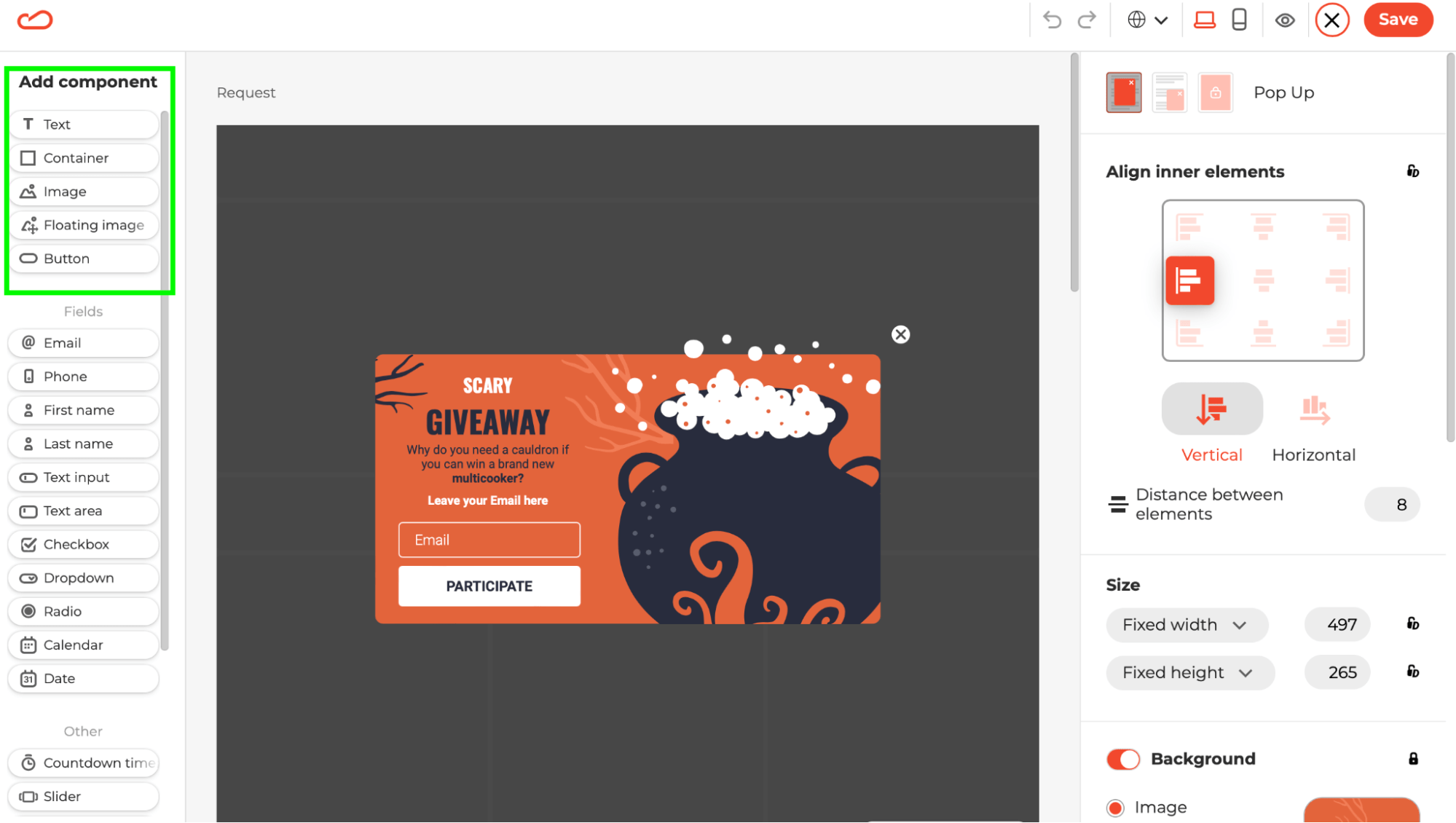
Task: Select the Image background radio
Action: coord(1115,808)
